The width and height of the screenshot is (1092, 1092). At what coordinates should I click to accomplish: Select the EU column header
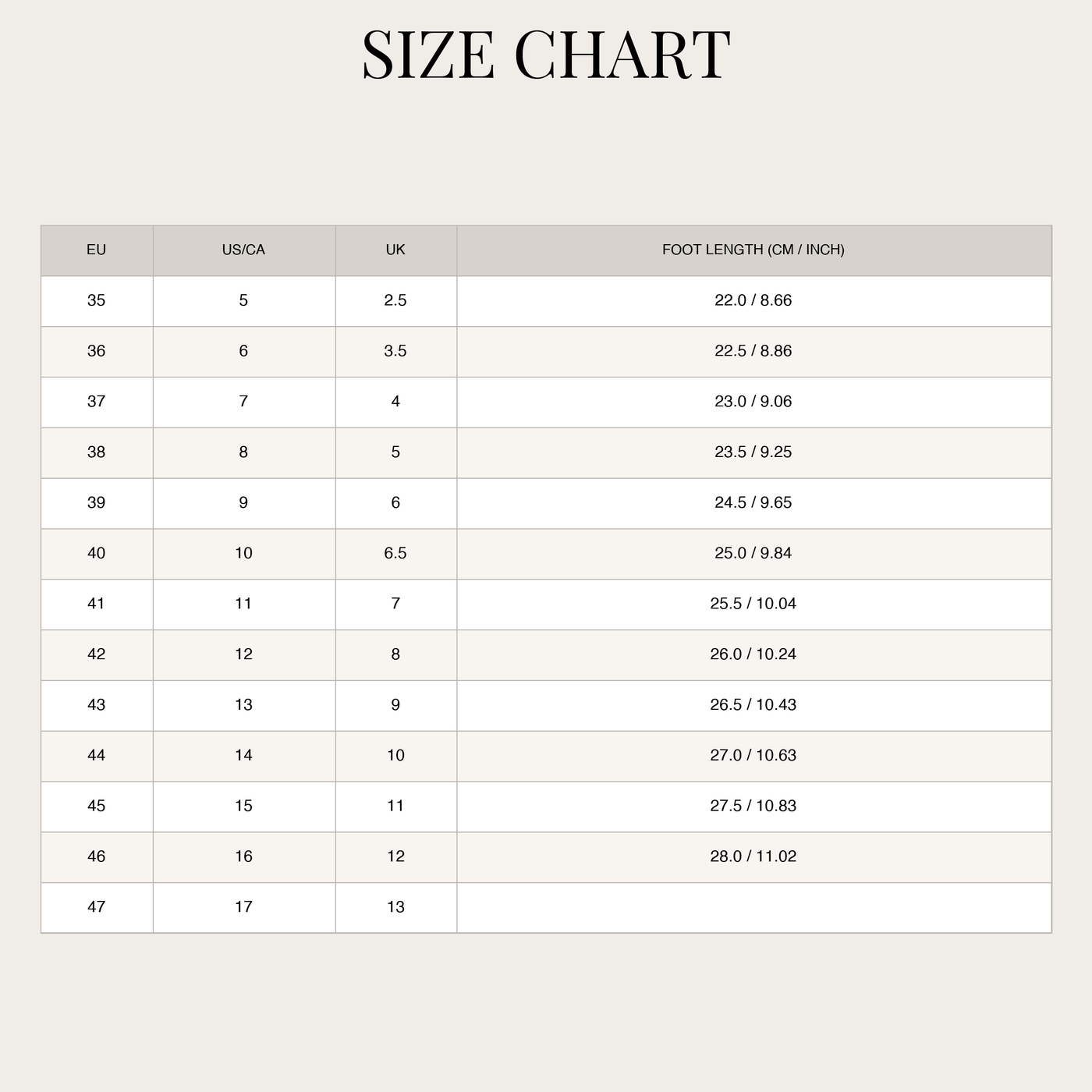[x=97, y=250]
